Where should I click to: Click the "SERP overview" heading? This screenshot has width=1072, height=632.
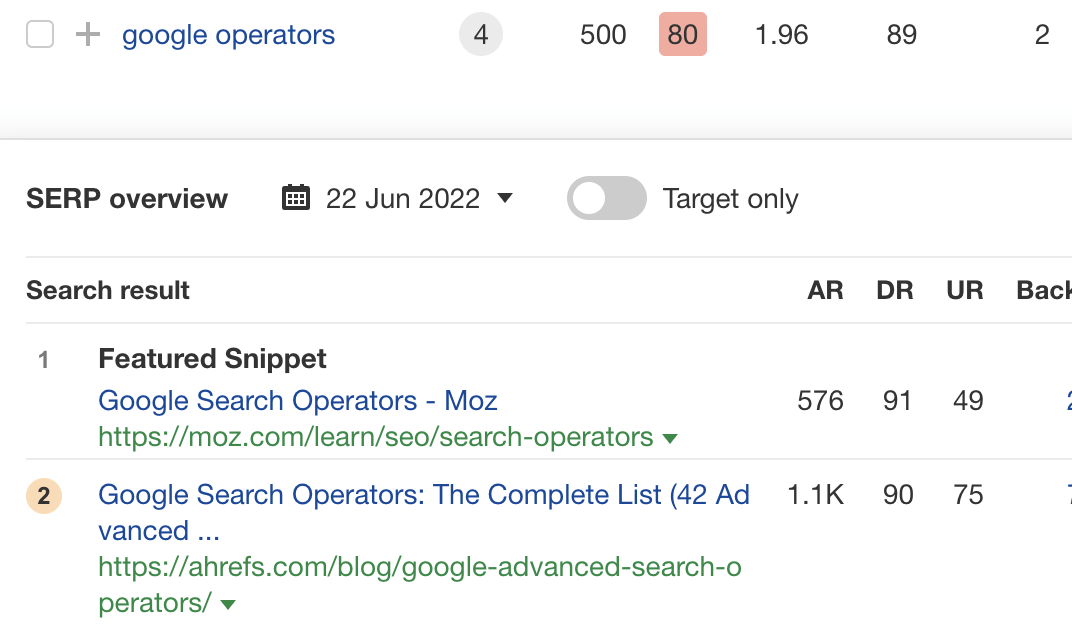click(126, 198)
